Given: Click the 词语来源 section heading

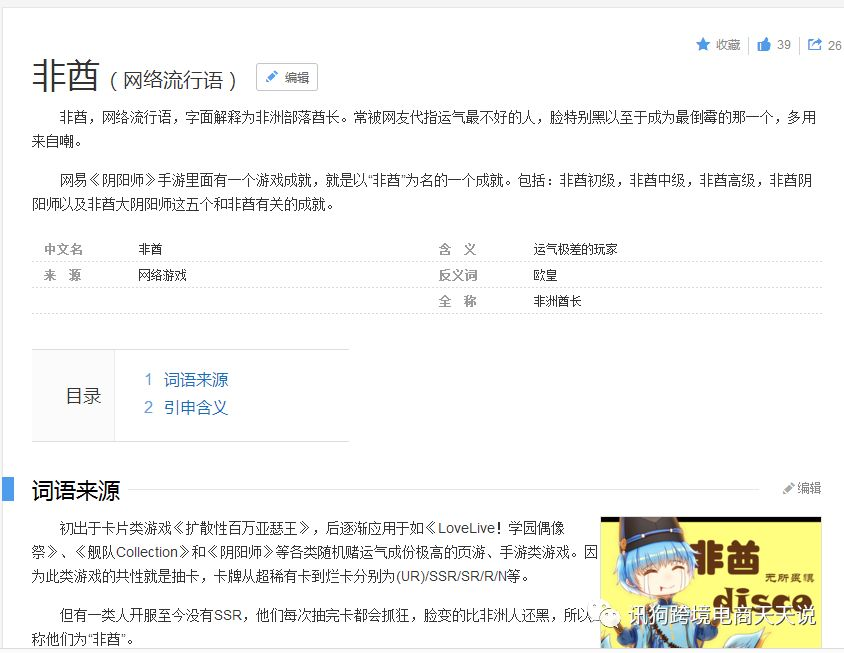Looking at the screenshot, I should (75, 490).
